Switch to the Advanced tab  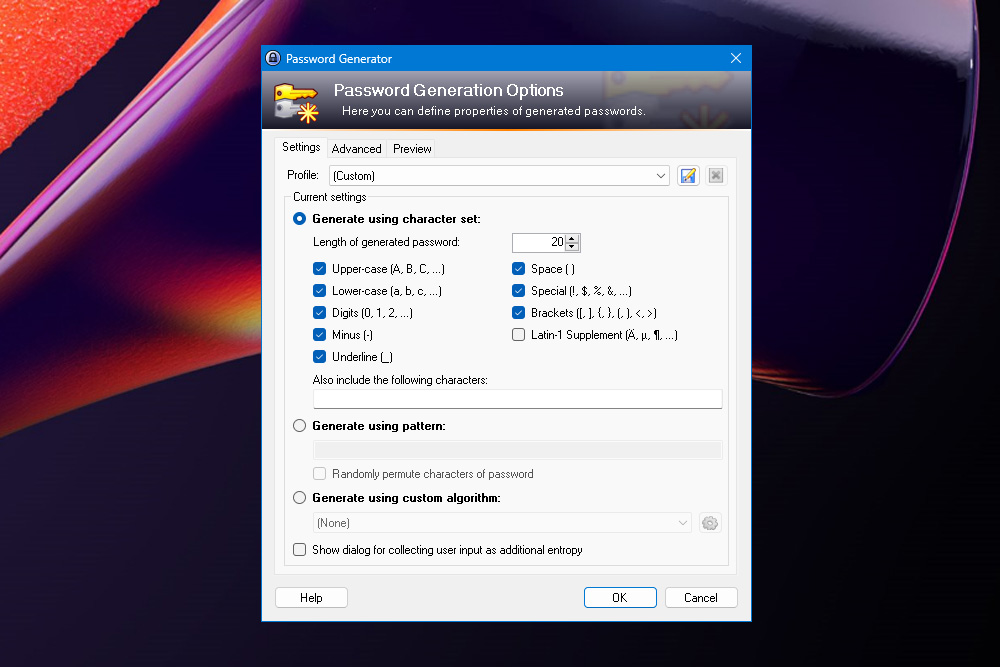click(x=356, y=148)
